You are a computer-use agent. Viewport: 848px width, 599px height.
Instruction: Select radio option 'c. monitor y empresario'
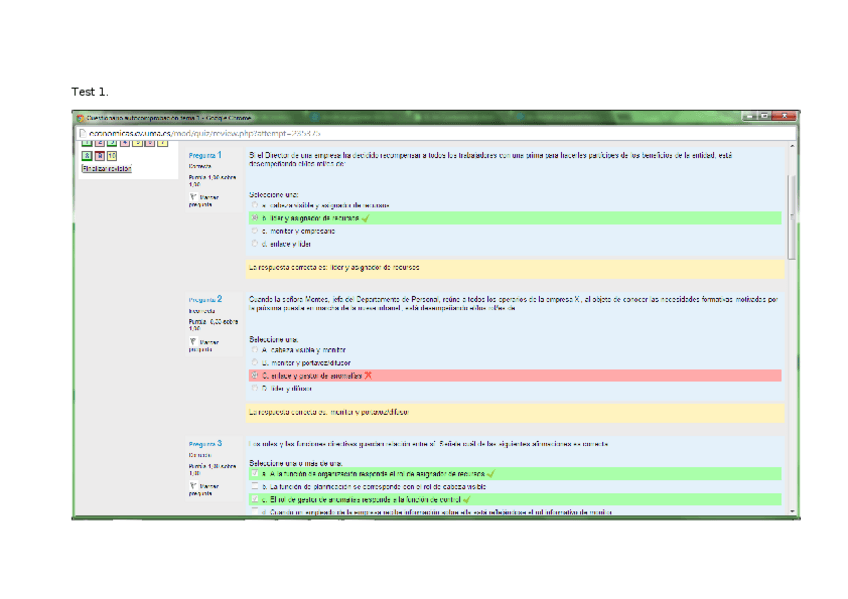252,230
